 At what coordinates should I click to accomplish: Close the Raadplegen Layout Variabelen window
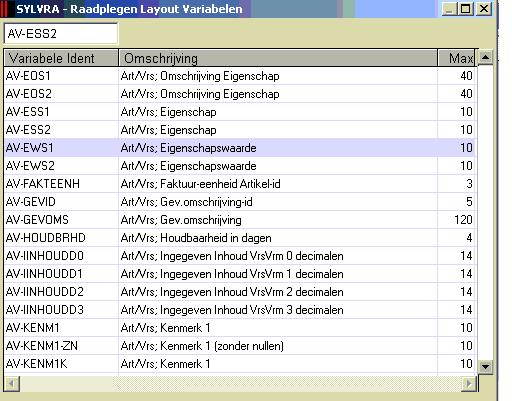tap(484, 9)
